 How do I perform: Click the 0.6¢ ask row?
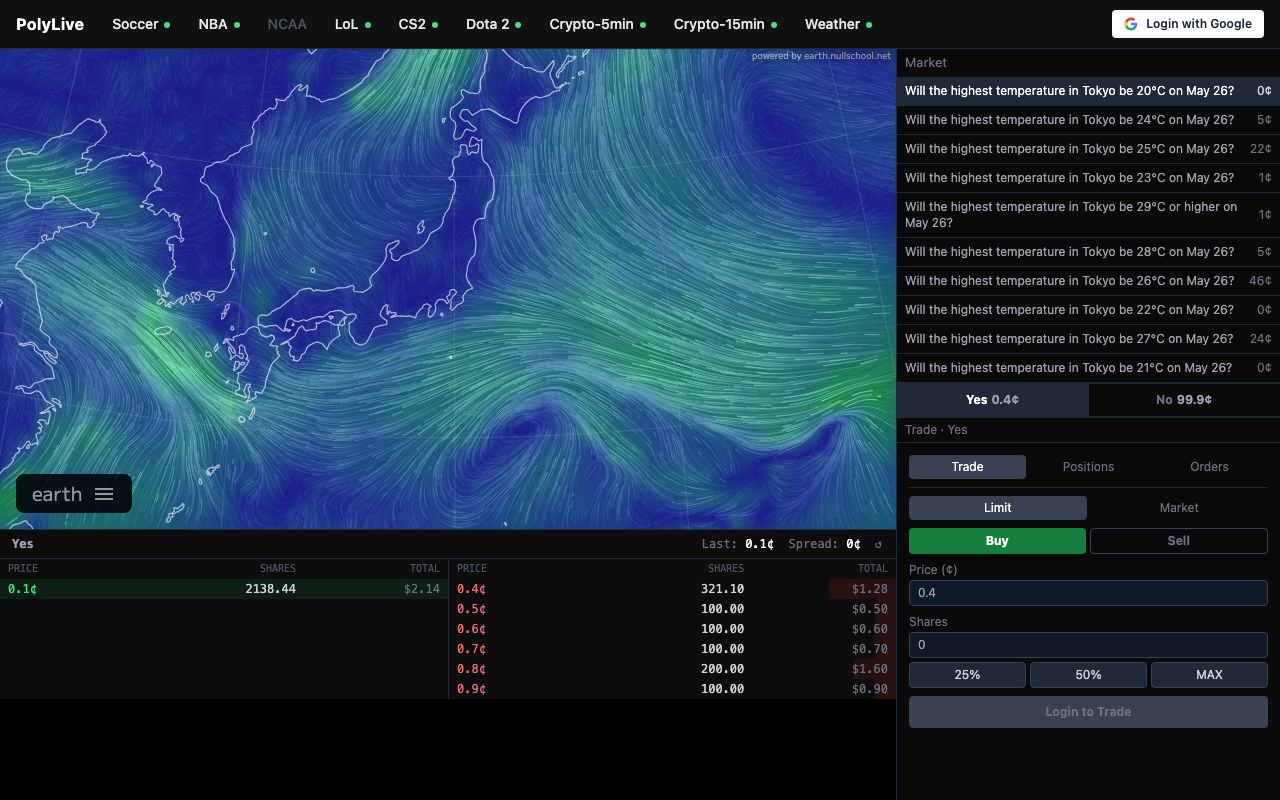pyautogui.click(x=672, y=629)
